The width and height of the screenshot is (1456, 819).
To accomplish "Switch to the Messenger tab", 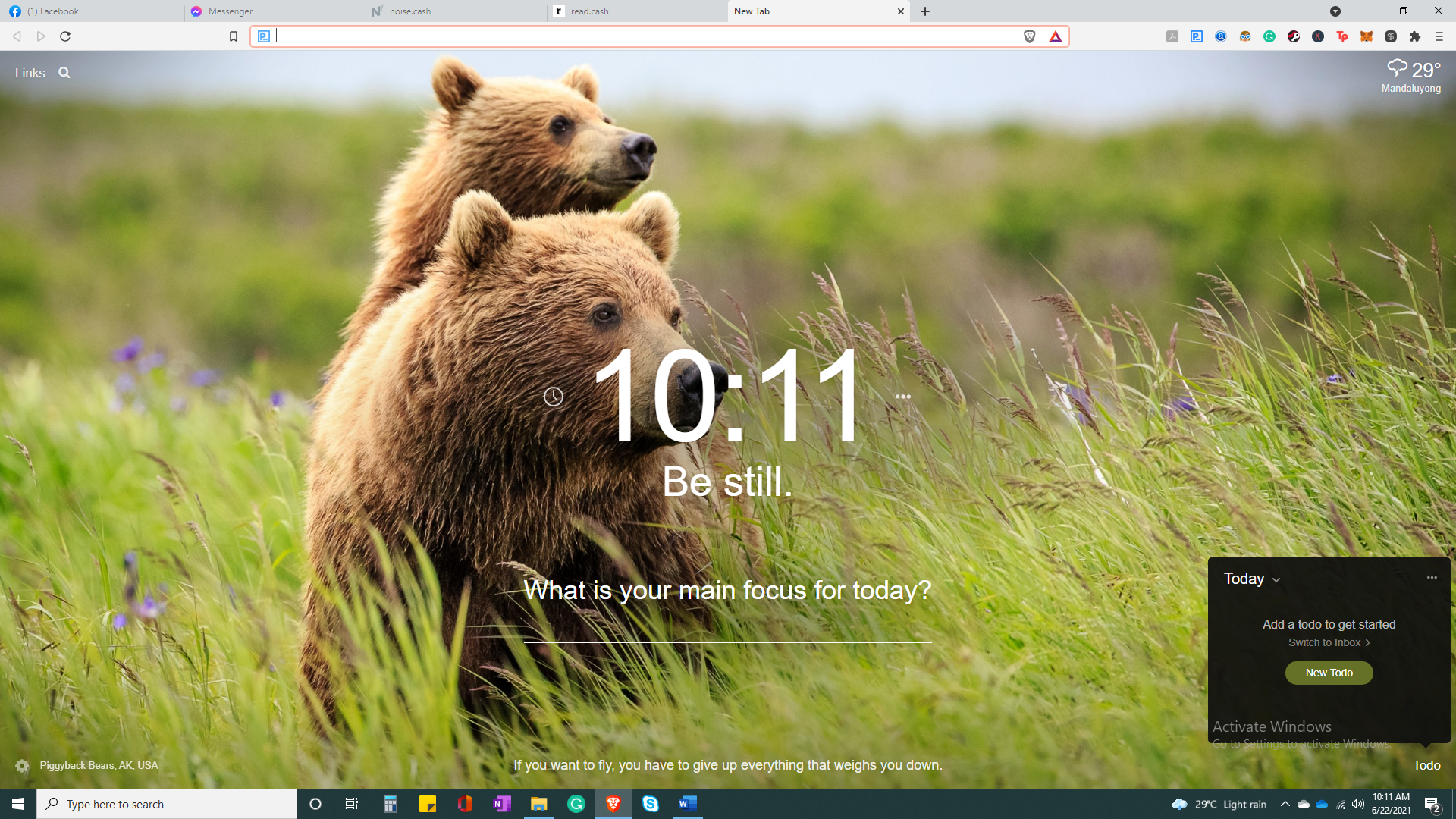I will pyautogui.click(x=273, y=11).
